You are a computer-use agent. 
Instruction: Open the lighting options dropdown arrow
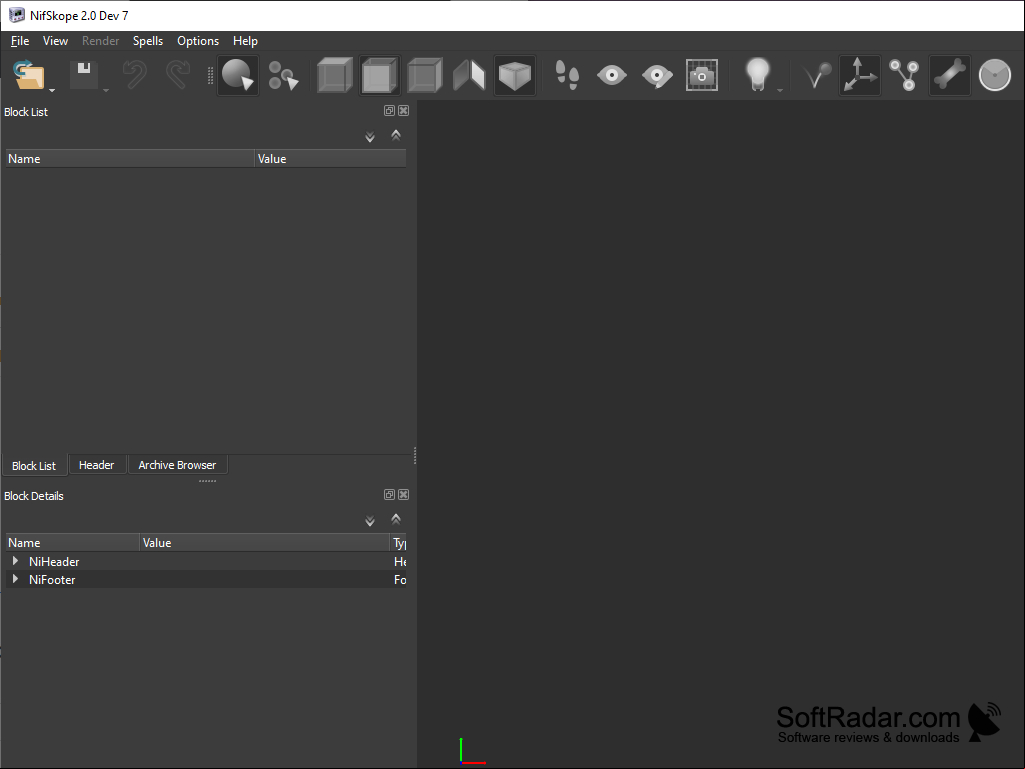click(780, 90)
